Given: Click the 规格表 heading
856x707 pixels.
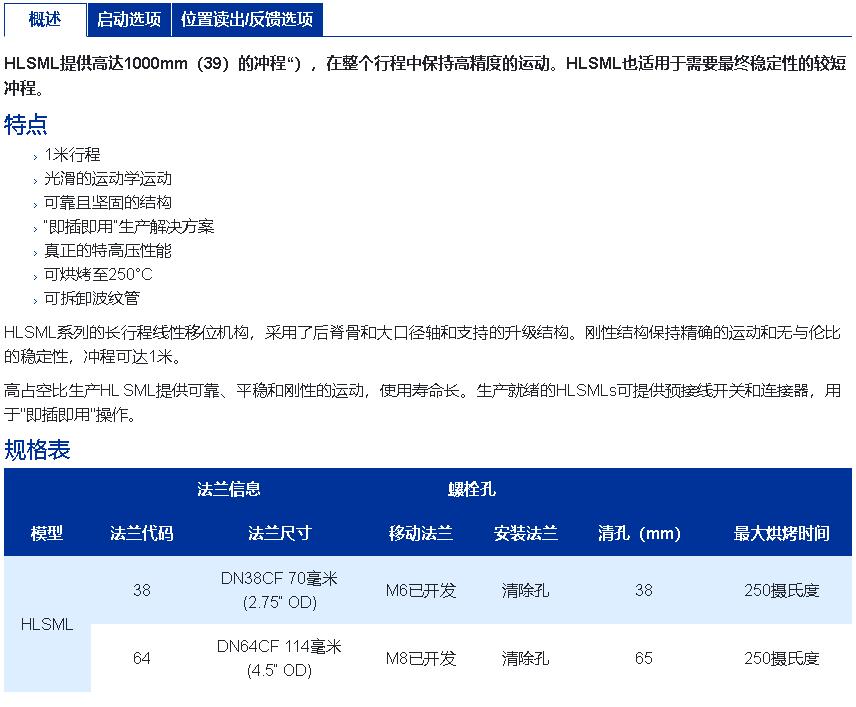Looking at the screenshot, I should click(37, 450).
